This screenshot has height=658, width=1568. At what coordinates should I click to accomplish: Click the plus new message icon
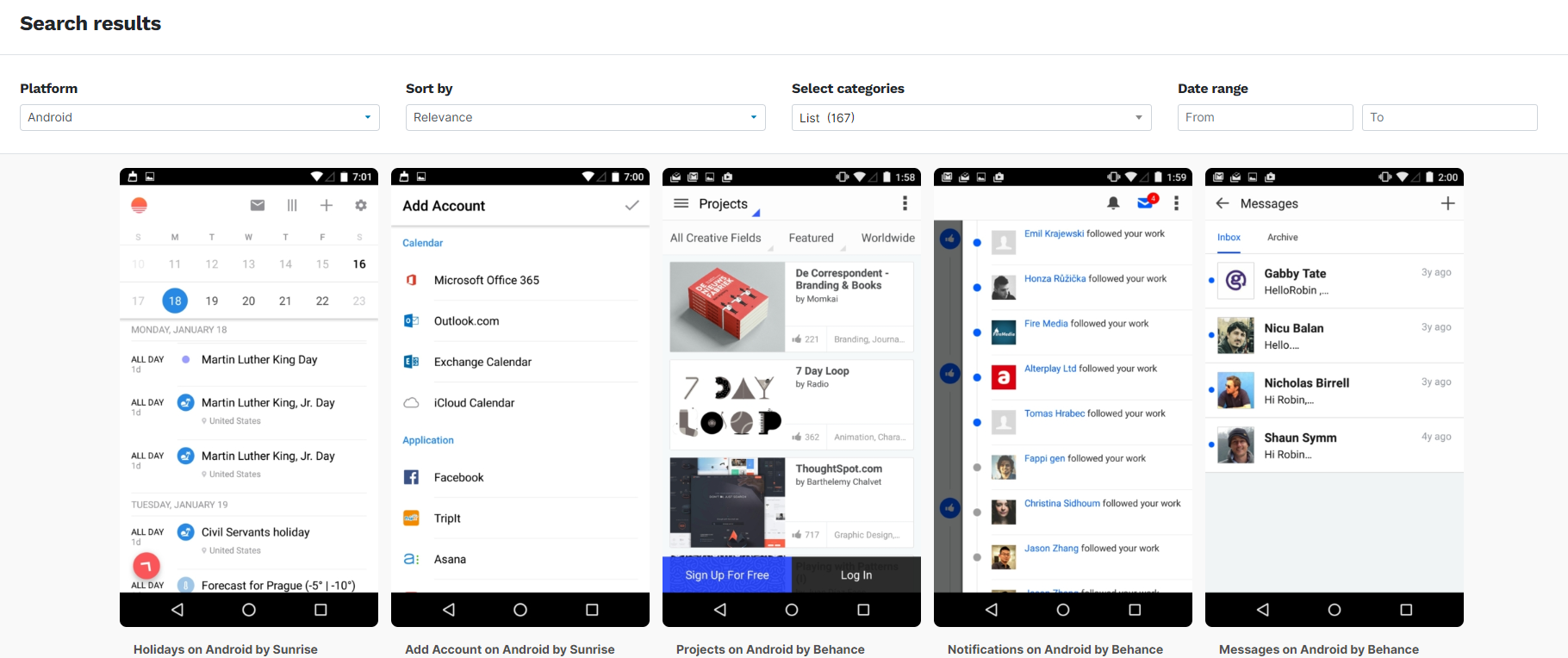[x=1447, y=203]
